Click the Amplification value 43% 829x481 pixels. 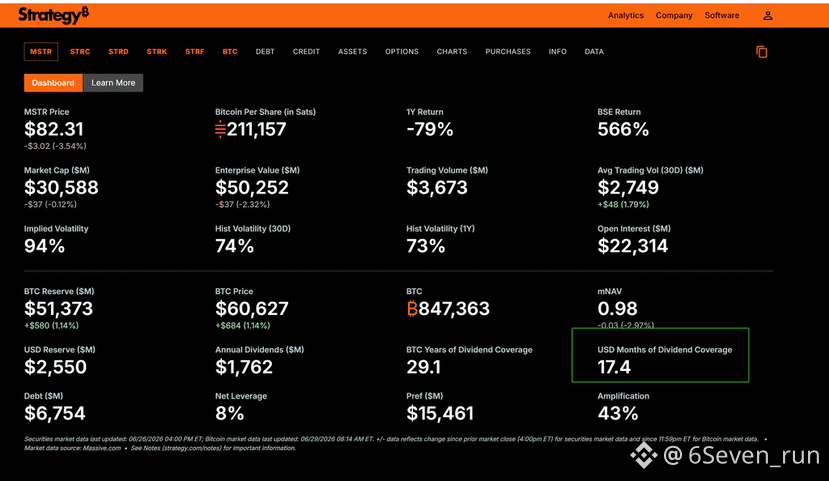coord(618,413)
